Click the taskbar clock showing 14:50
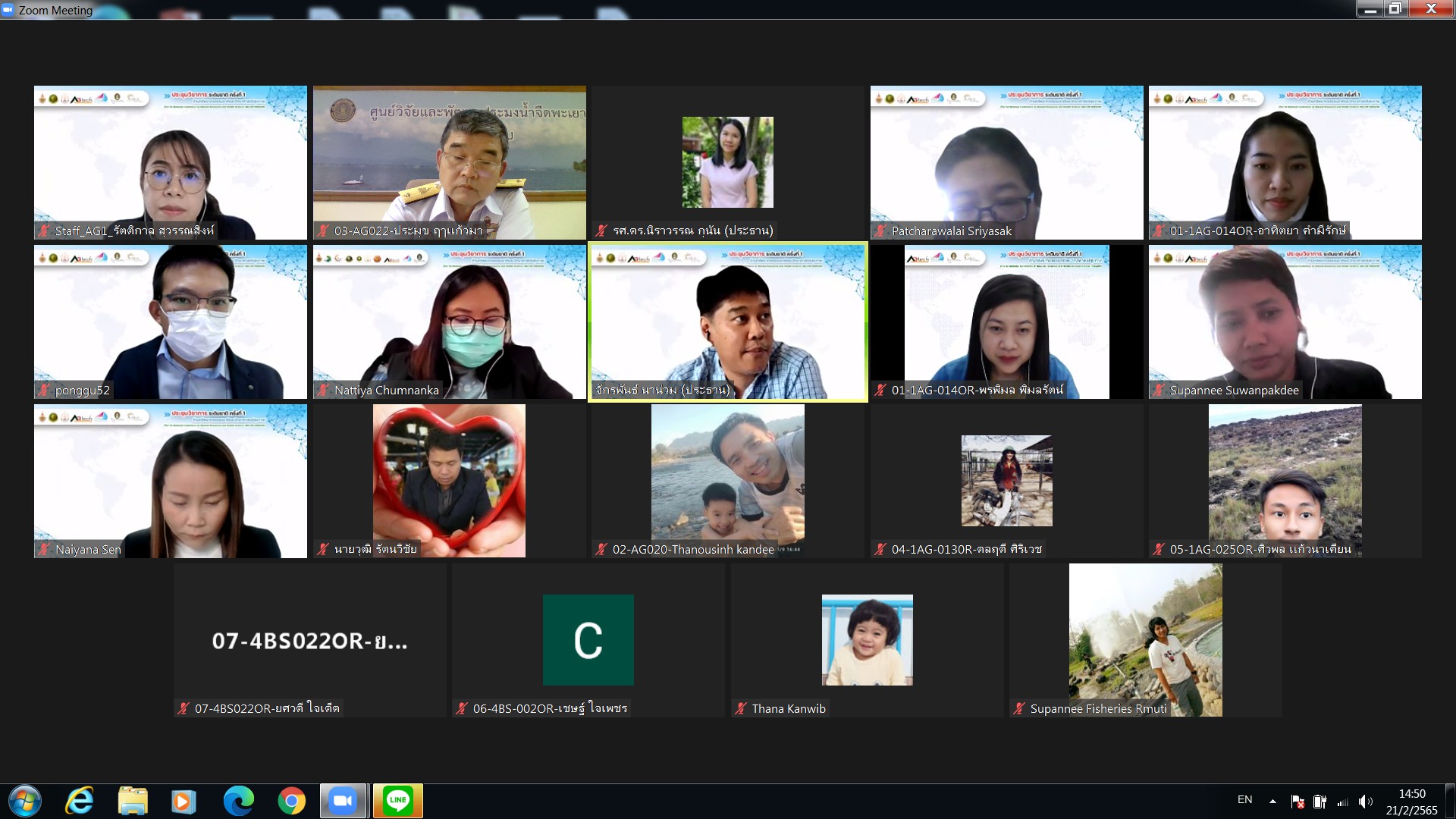 1411,802
